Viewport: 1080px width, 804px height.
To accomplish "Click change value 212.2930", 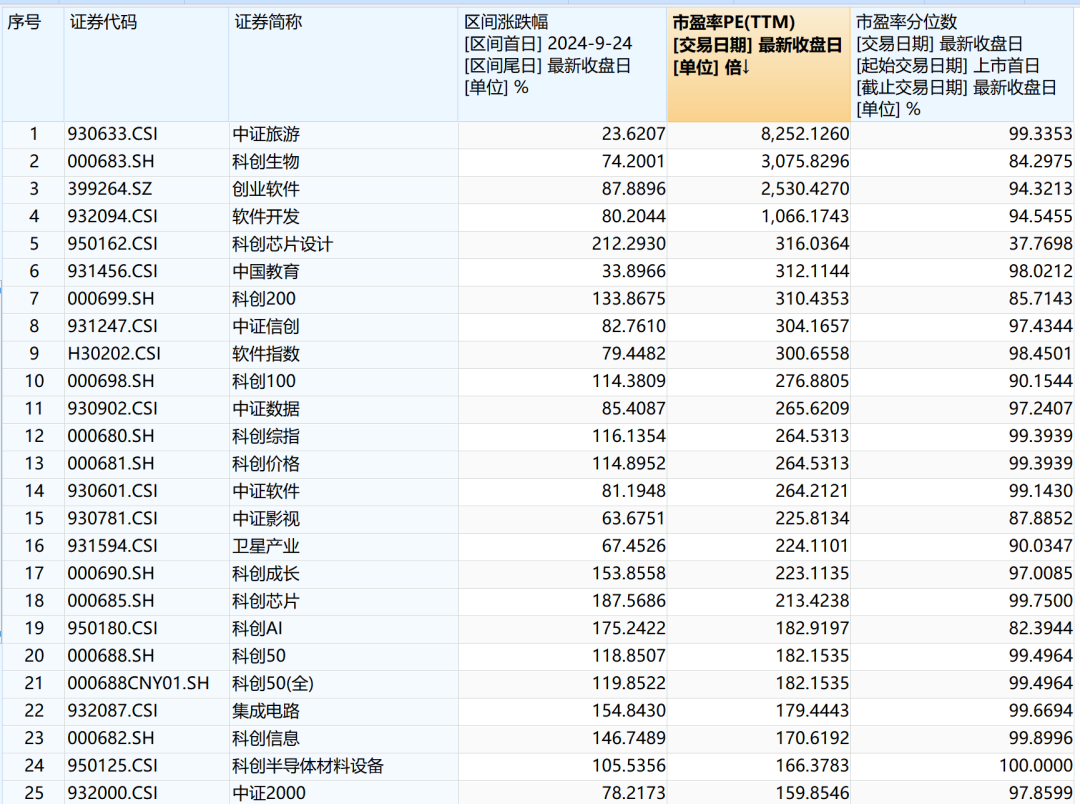I will coord(628,245).
